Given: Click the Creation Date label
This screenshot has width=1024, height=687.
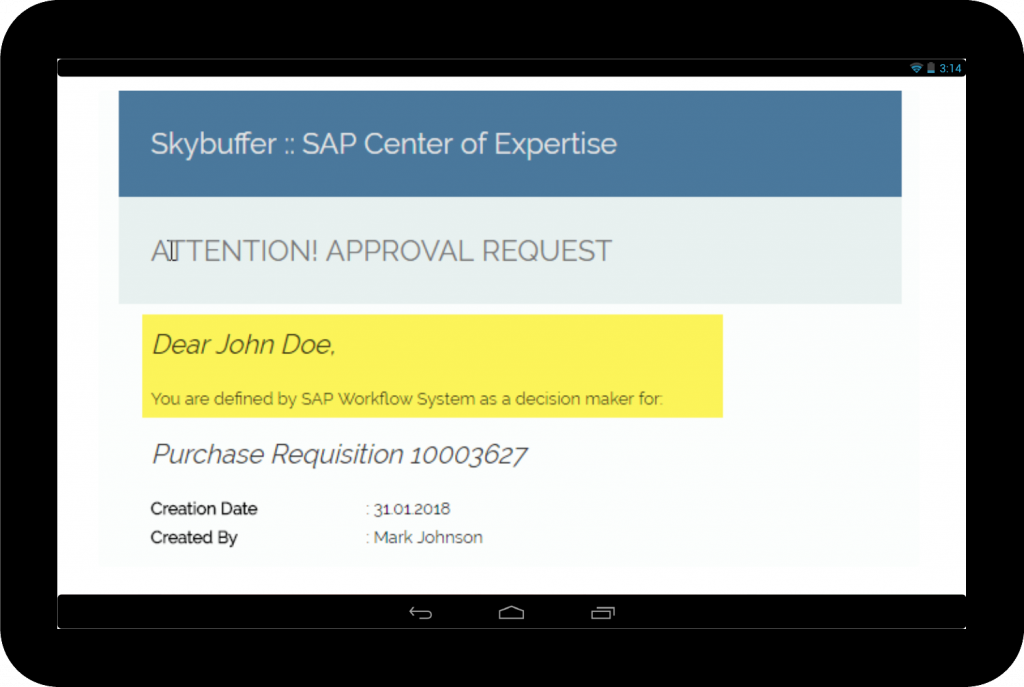Looking at the screenshot, I should (204, 508).
